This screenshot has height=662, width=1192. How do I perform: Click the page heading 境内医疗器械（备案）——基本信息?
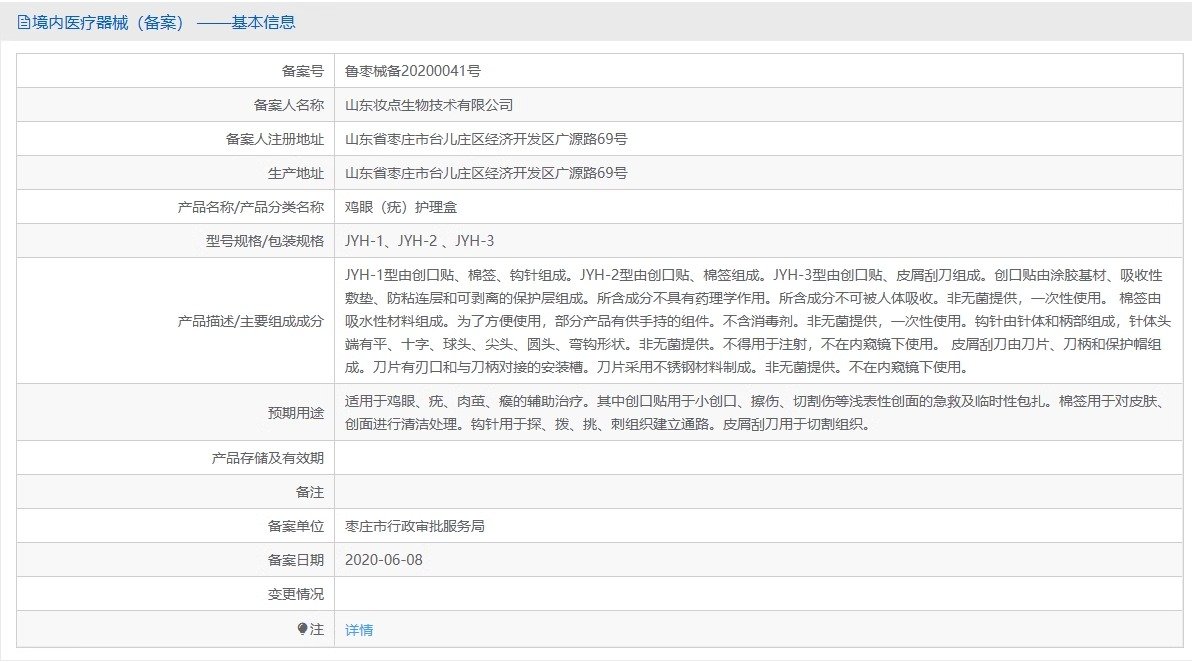pos(163,23)
